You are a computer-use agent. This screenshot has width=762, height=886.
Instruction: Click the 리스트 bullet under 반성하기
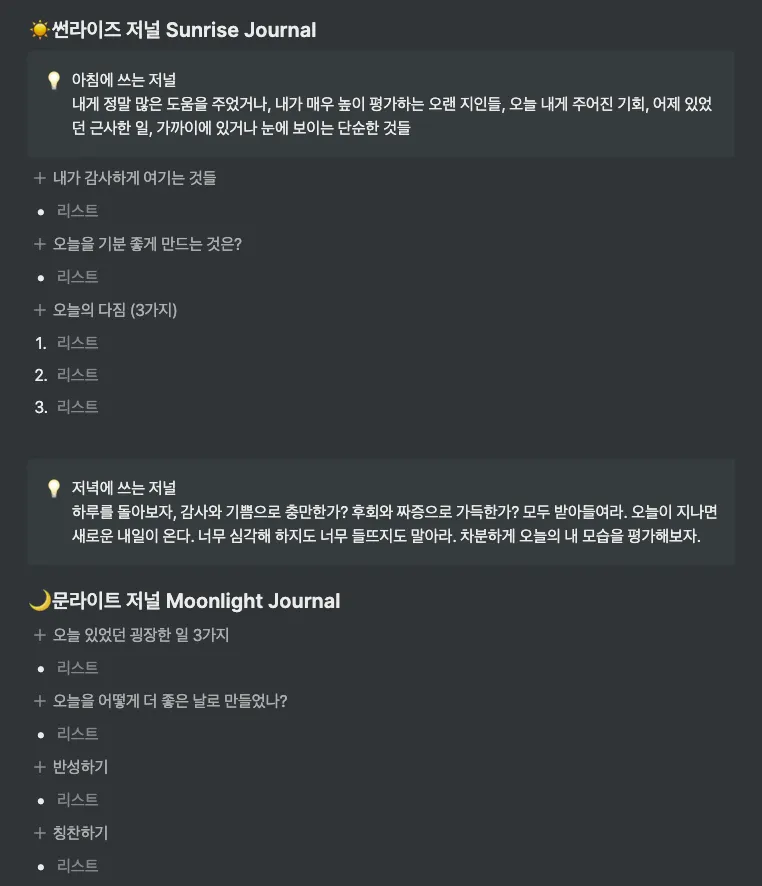point(77,800)
